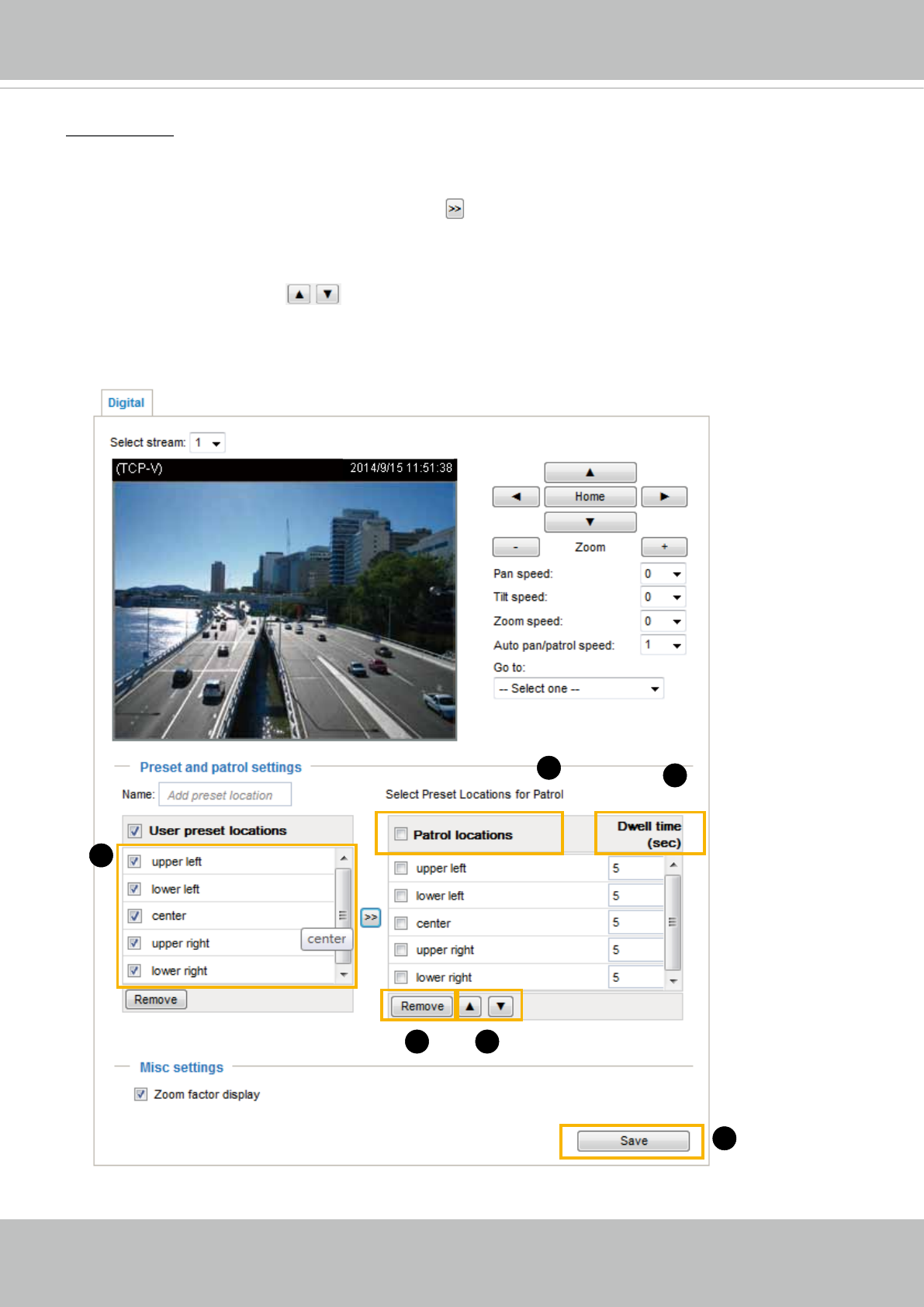Click the Add preset location name field
924x1307 pixels.
(225, 795)
